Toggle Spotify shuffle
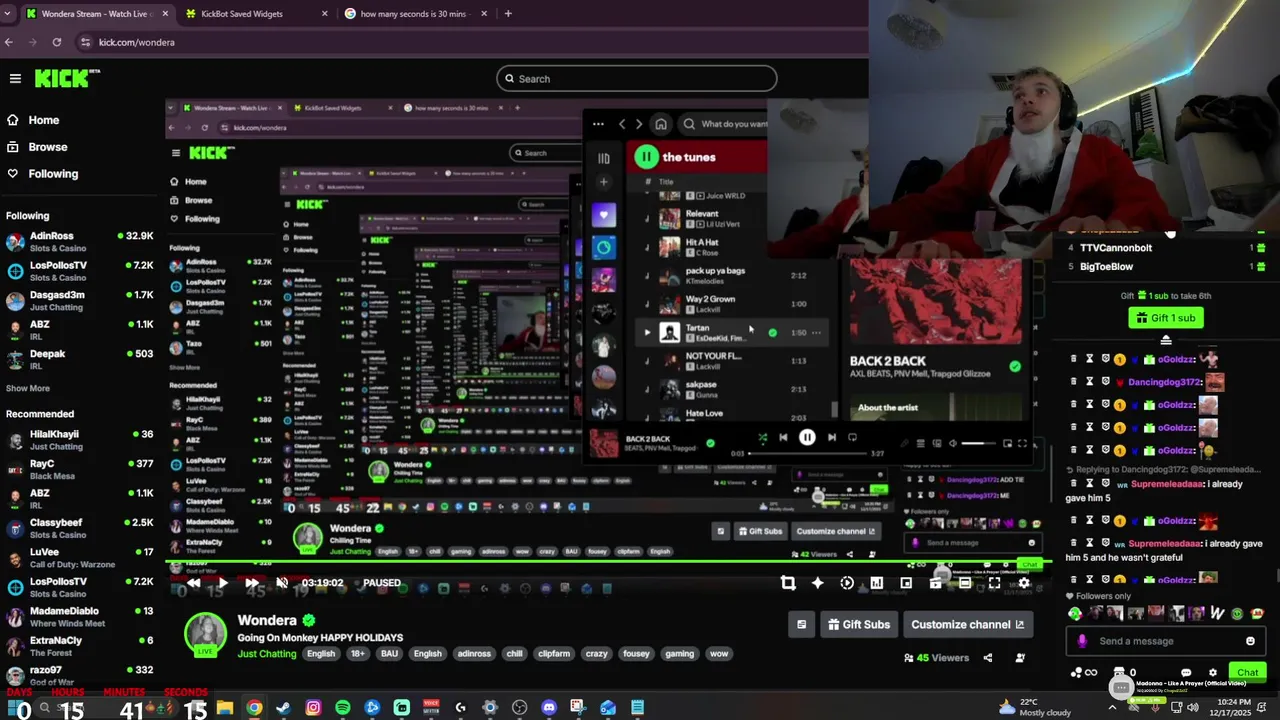This screenshot has width=1280, height=720. [763, 438]
